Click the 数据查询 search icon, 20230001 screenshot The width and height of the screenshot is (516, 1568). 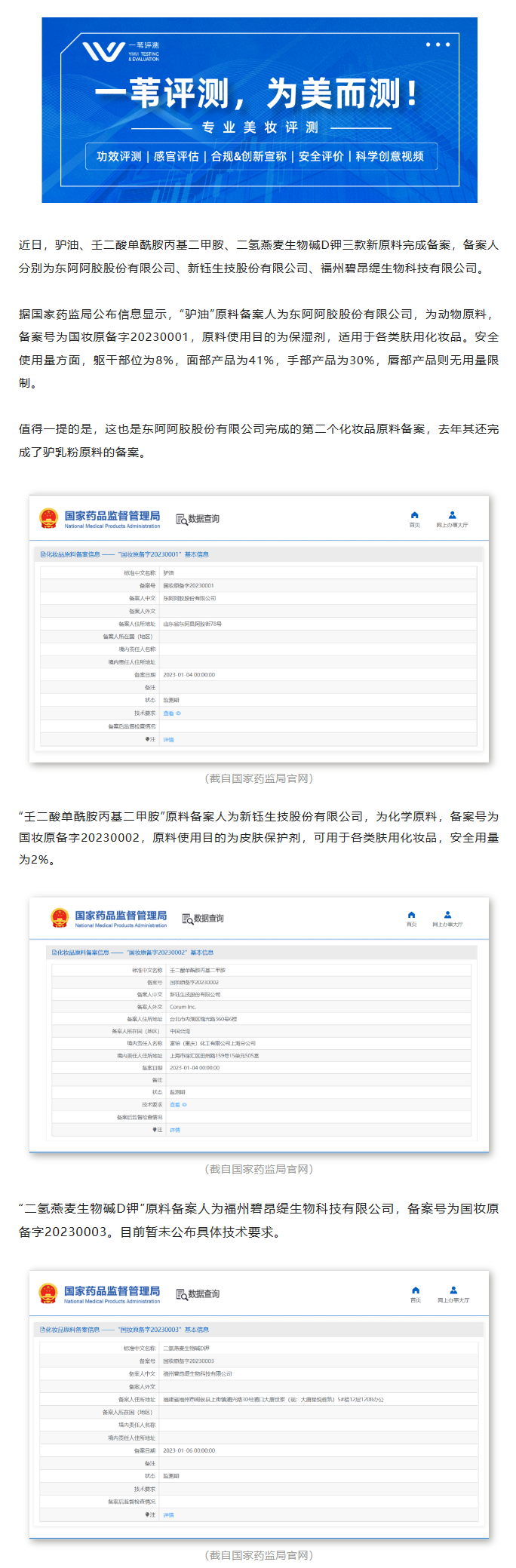181,519
